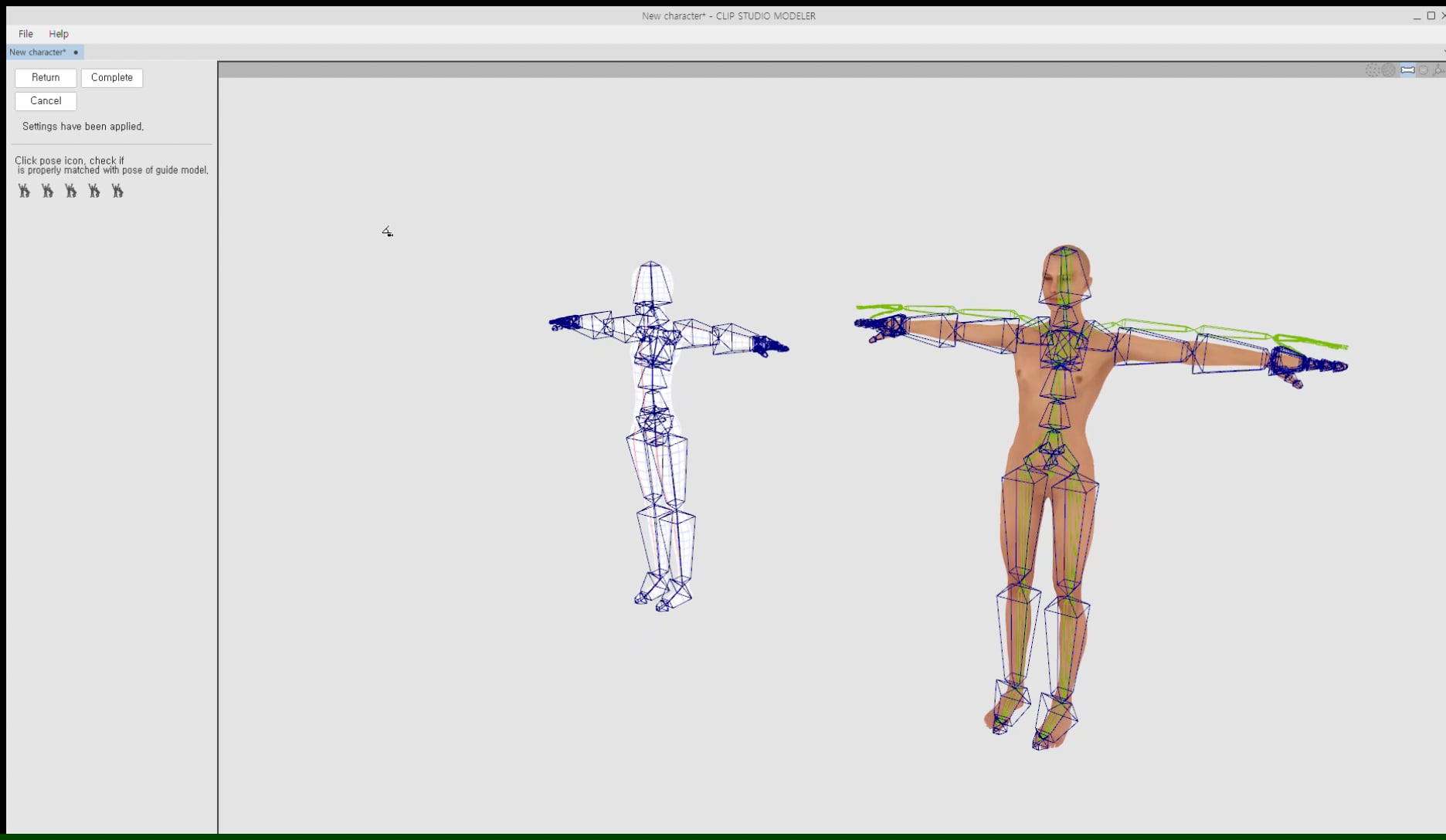This screenshot has height=840, width=1446.
Task: Click the dotted sphere display icon in viewport toolbar
Action: pos(1372,69)
